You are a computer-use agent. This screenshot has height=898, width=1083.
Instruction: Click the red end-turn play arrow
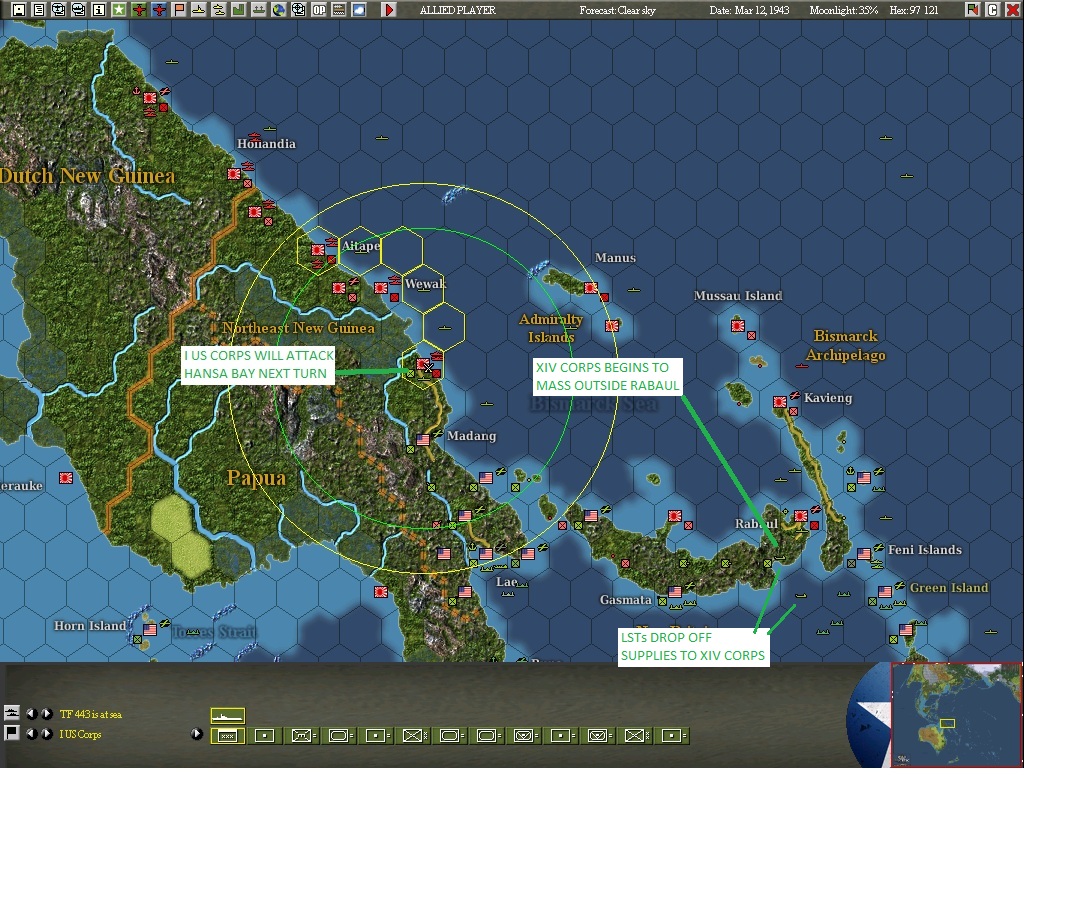click(389, 10)
